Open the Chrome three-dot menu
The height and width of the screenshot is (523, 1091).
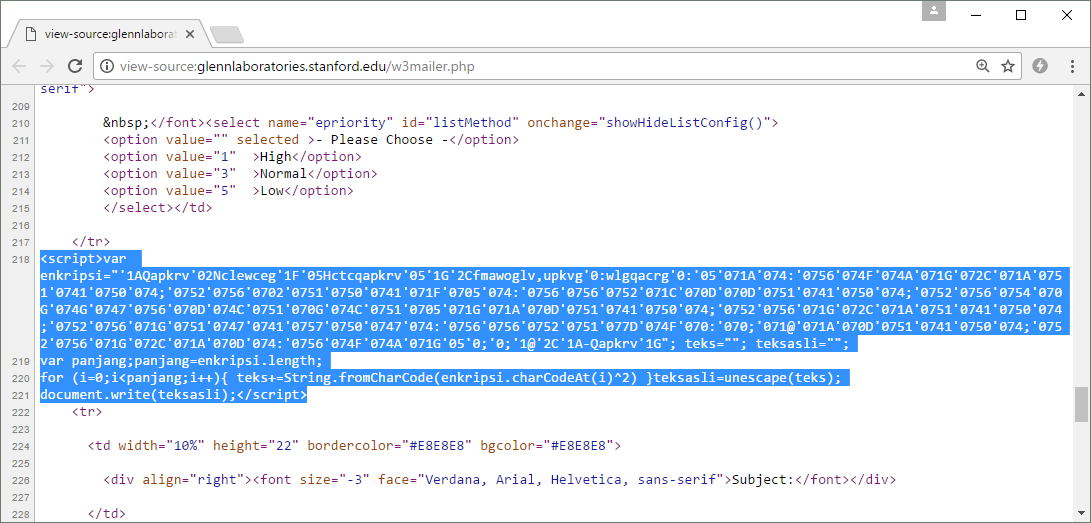[x=1072, y=66]
